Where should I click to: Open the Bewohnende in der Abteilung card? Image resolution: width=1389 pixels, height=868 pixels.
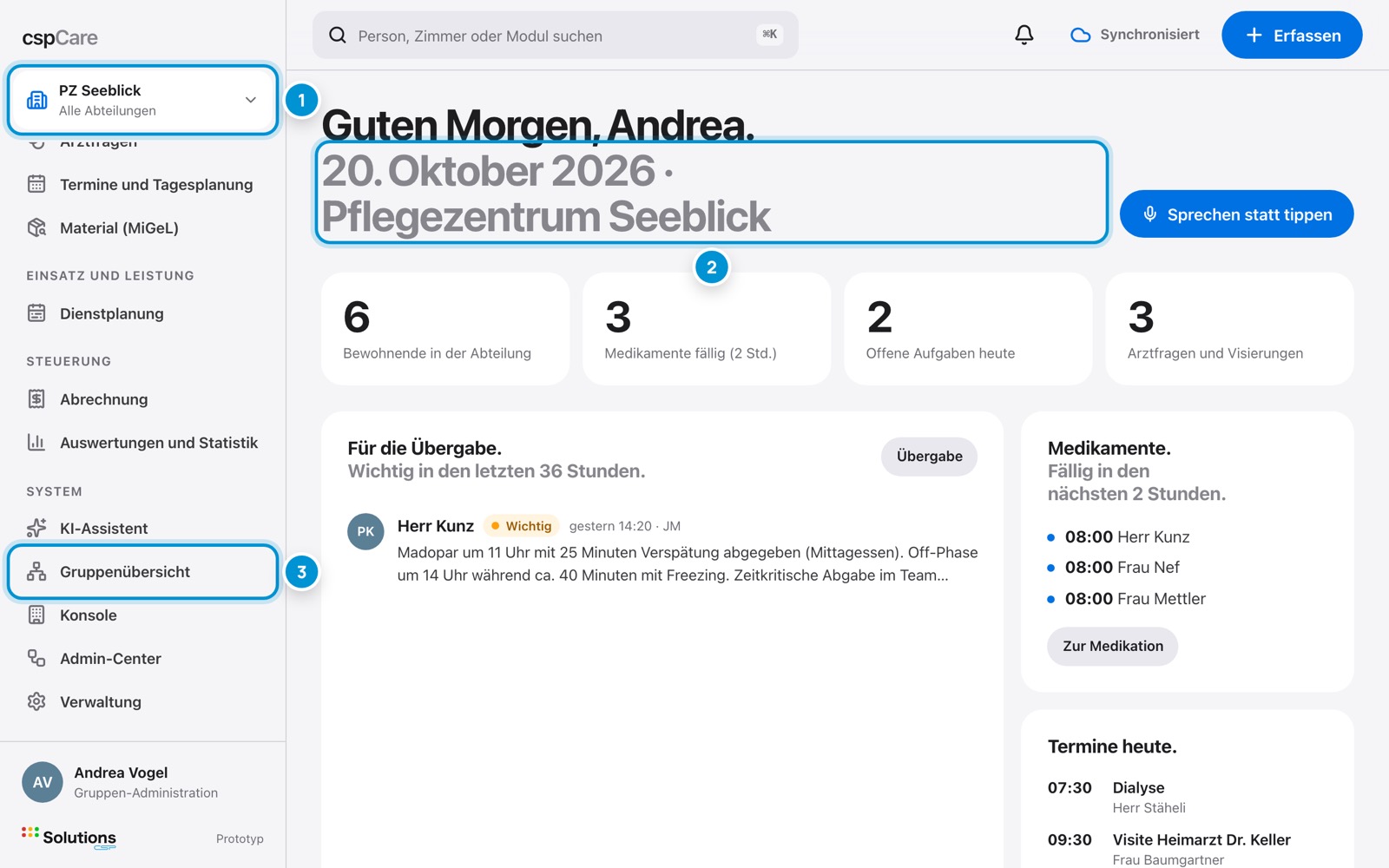pos(445,329)
